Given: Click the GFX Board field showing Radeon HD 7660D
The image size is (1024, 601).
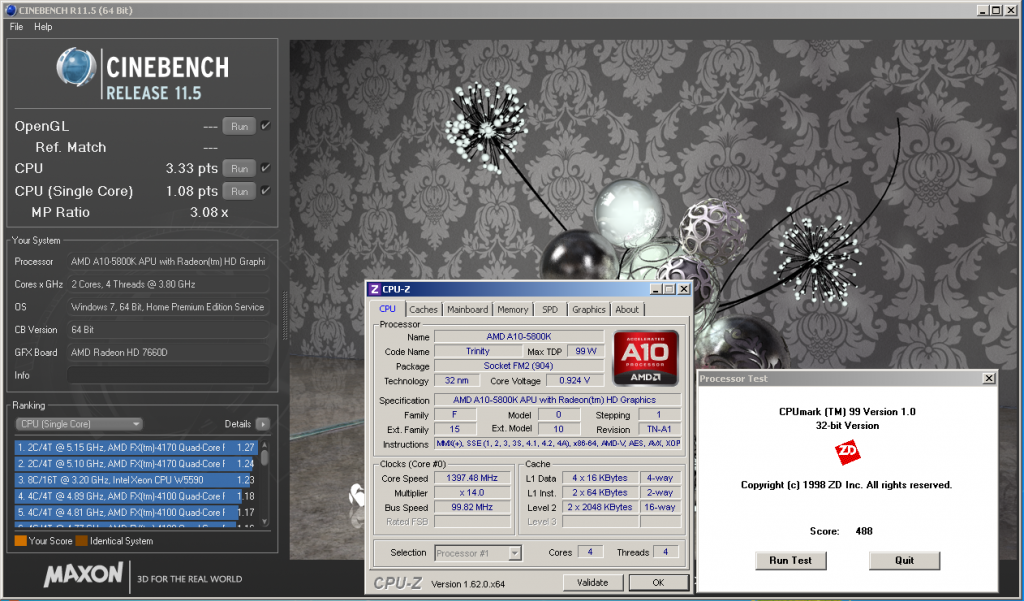Looking at the screenshot, I should (168, 352).
